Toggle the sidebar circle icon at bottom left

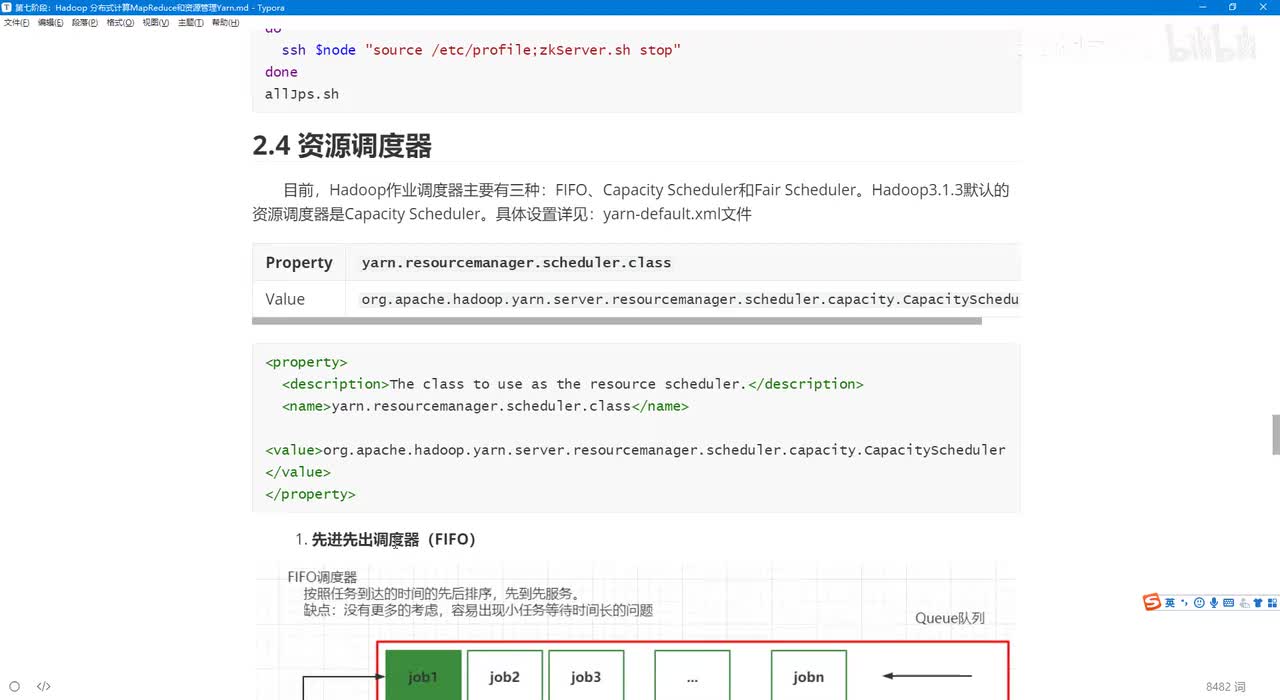[x=15, y=686]
